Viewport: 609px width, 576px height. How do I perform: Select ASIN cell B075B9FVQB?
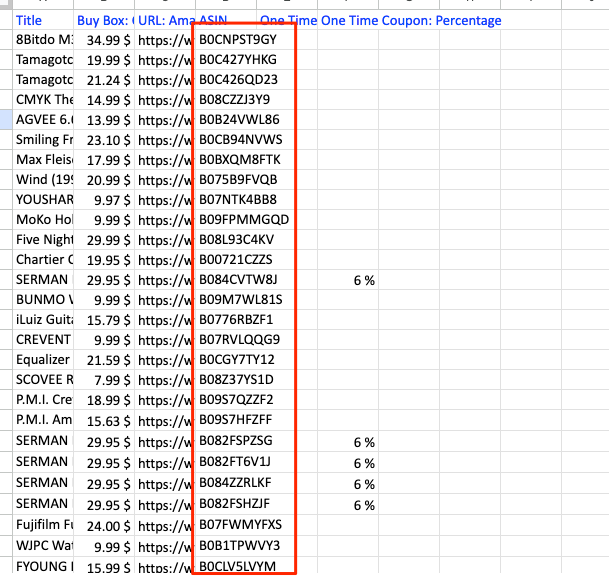tap(226, 180)
